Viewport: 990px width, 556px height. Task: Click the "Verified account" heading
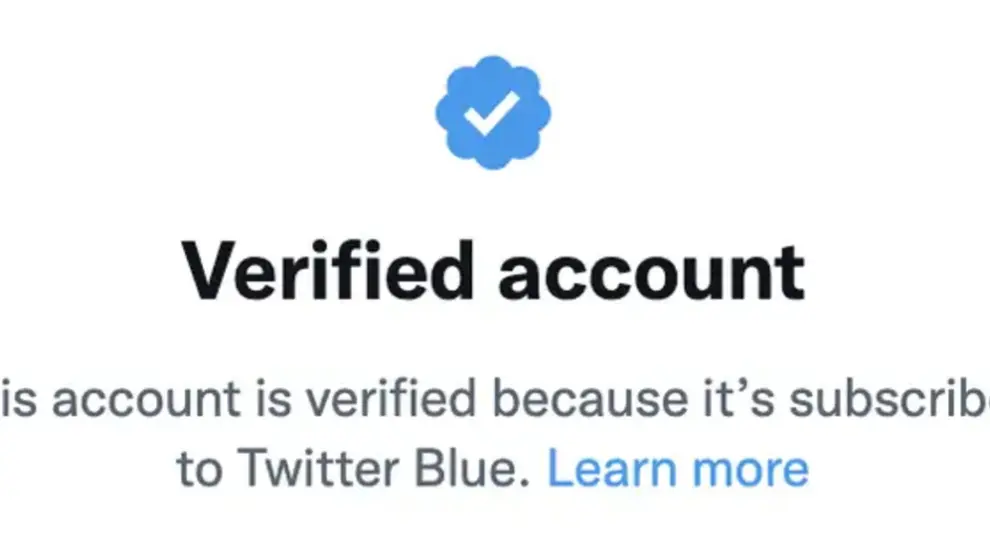point(493,272)
